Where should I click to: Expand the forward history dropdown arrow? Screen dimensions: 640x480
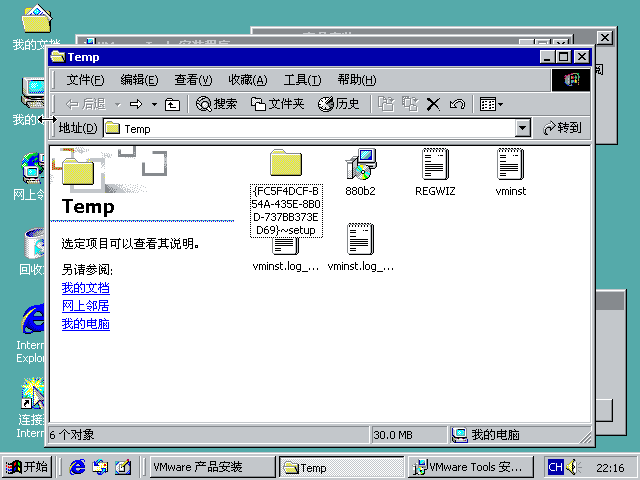154,105
